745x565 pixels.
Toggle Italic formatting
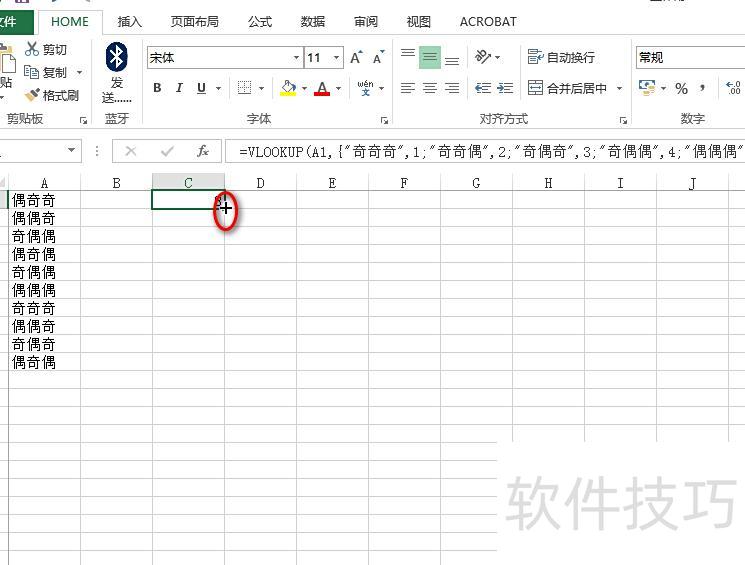tap(179, 88)
